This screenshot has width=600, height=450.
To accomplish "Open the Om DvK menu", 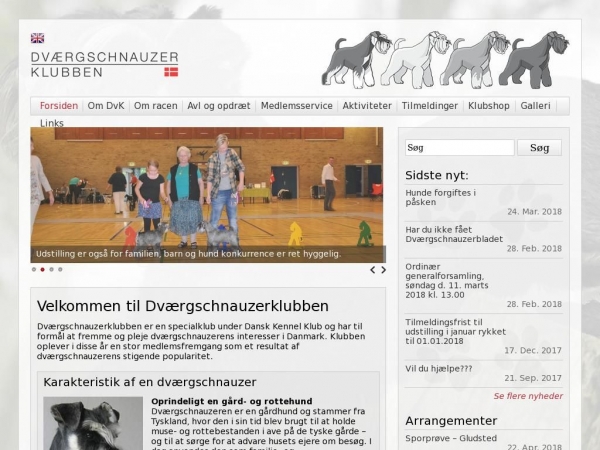I will (106, 106).
